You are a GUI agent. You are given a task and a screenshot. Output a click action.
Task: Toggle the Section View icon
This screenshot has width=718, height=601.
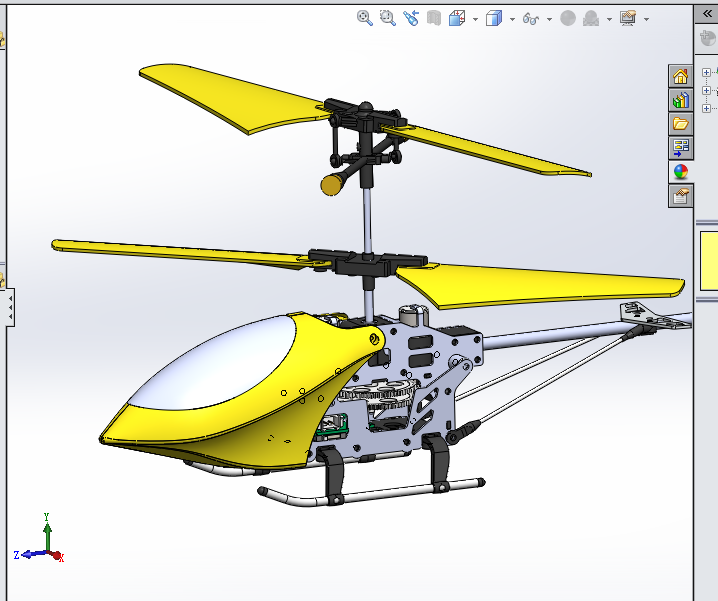pyautogui.click(x=434, y=18)
